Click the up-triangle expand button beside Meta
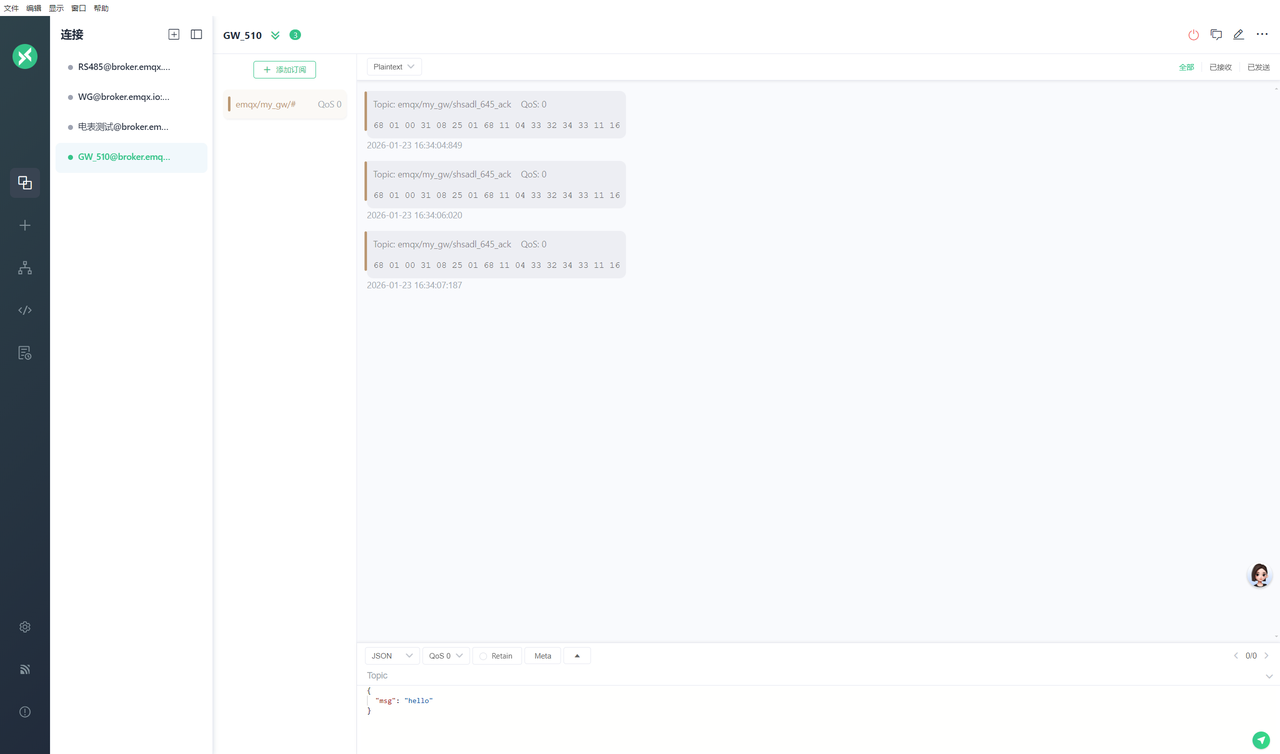1280x754 pixels. point(577,656)
